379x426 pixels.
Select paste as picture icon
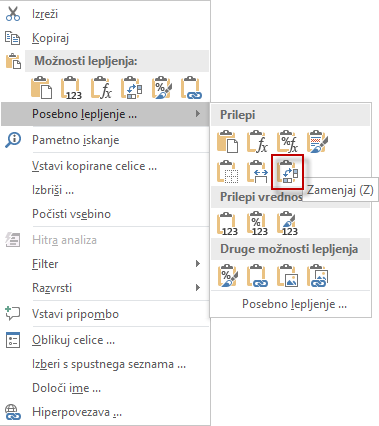288,276
